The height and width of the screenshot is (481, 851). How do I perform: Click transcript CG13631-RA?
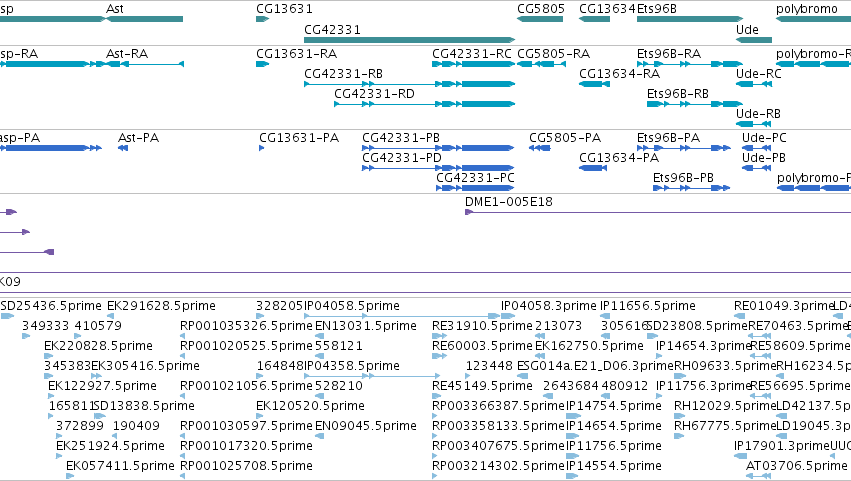[297, 54]
